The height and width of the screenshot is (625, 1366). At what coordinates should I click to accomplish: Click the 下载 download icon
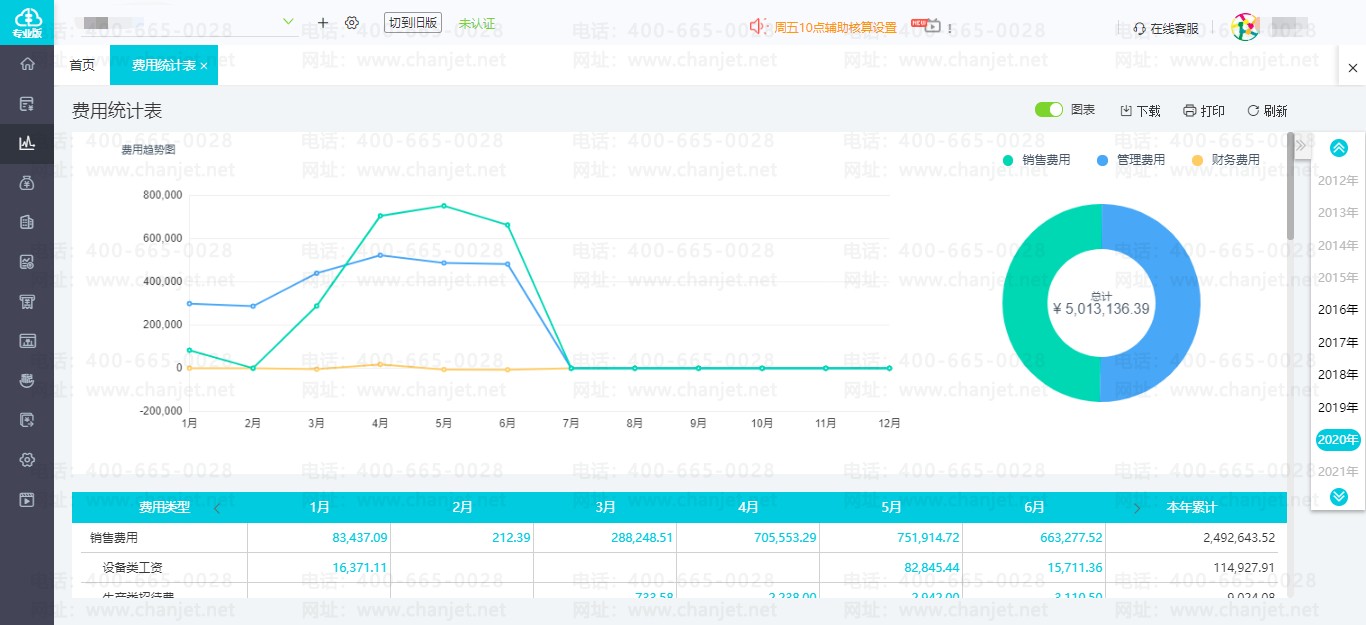(x=1126, y=111)
